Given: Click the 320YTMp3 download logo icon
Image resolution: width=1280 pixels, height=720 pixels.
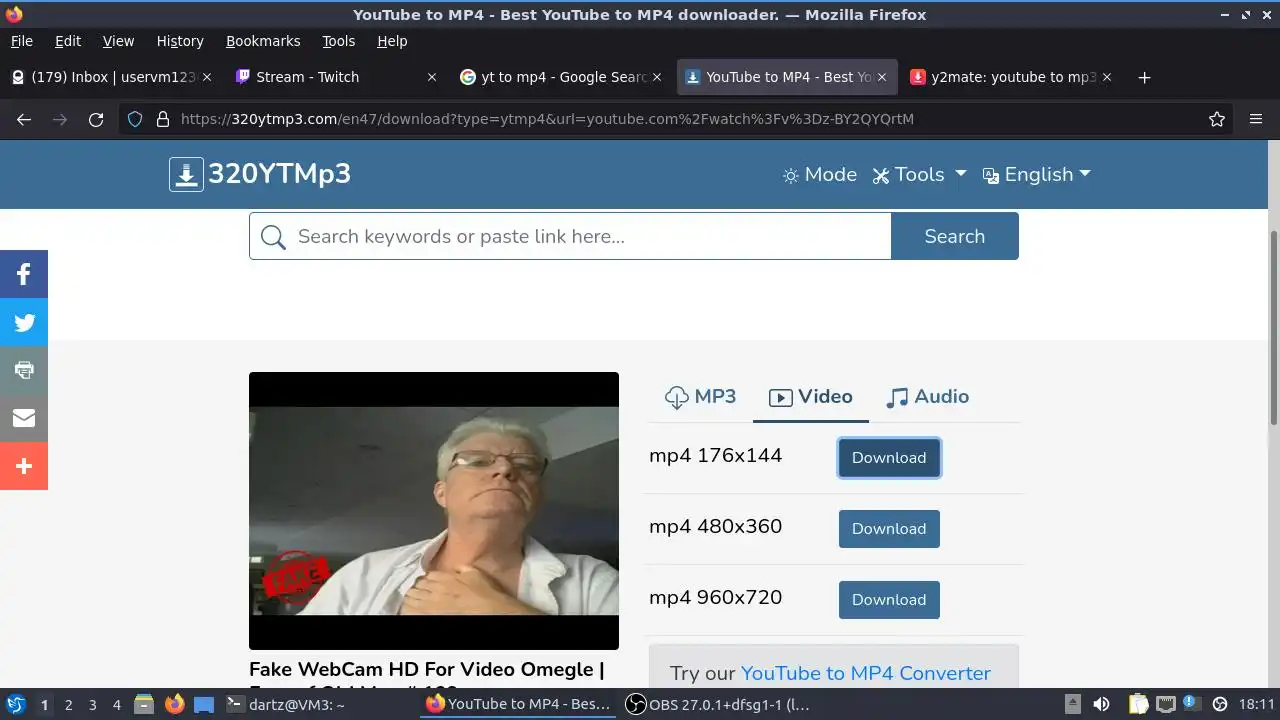Looking at the screenshot, I should click(x=186, y=174).
